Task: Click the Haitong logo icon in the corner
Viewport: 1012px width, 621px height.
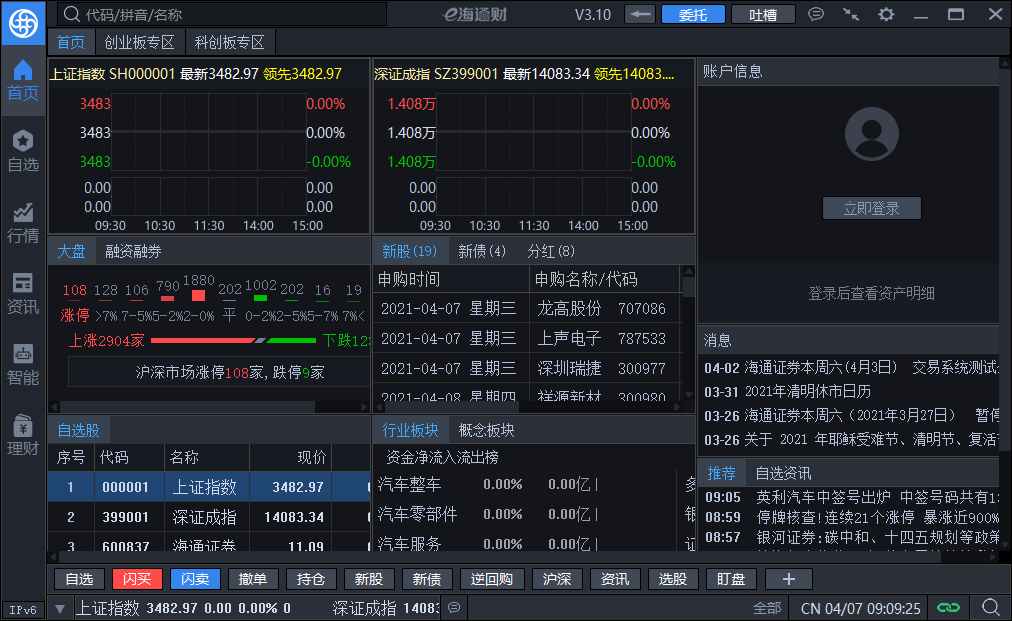Action: [23, 23]
